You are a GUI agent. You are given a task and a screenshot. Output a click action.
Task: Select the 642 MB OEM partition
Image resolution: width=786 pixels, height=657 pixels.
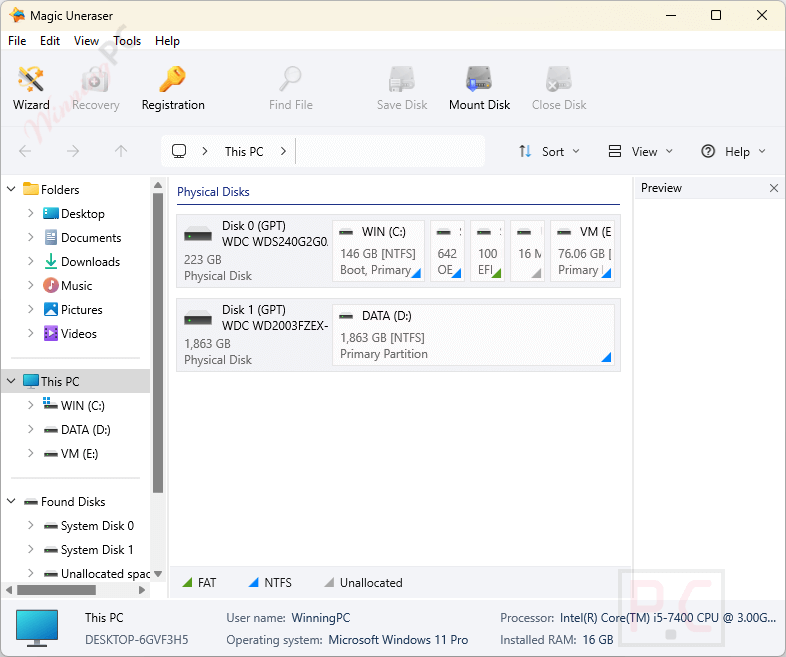(x=447, y=251)
